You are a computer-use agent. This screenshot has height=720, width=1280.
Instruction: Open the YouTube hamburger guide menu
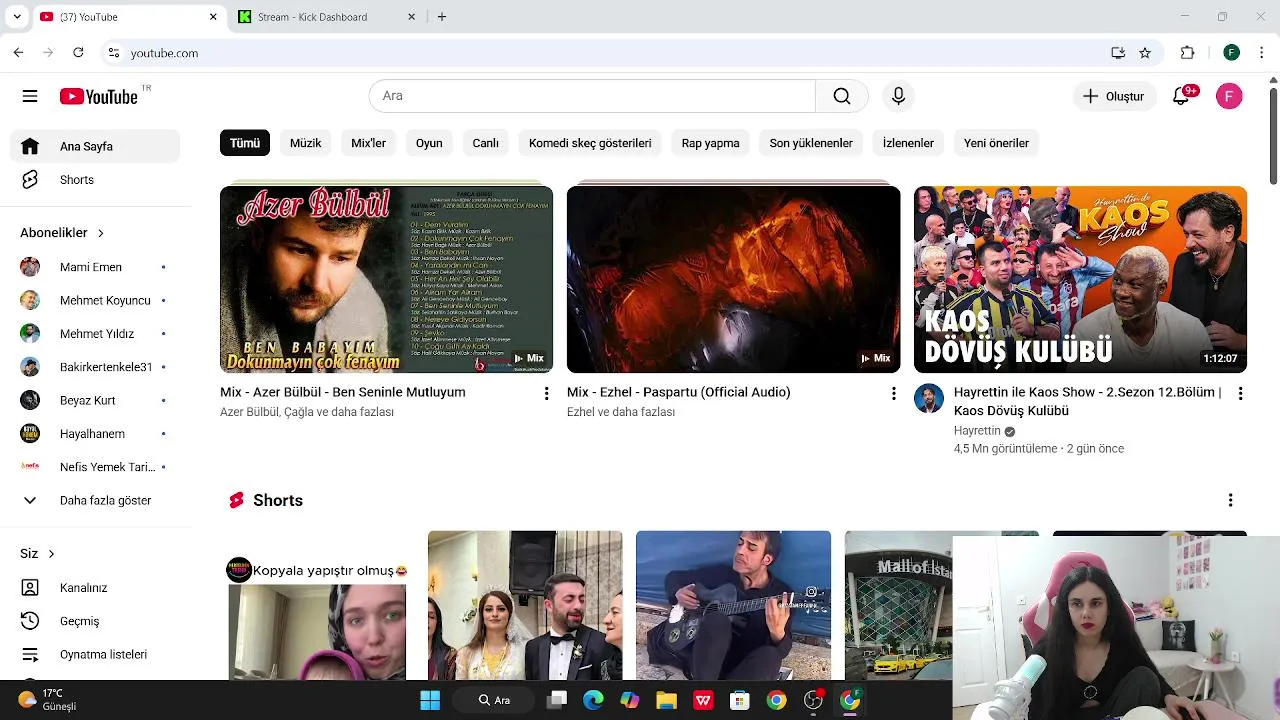(30, 96)
